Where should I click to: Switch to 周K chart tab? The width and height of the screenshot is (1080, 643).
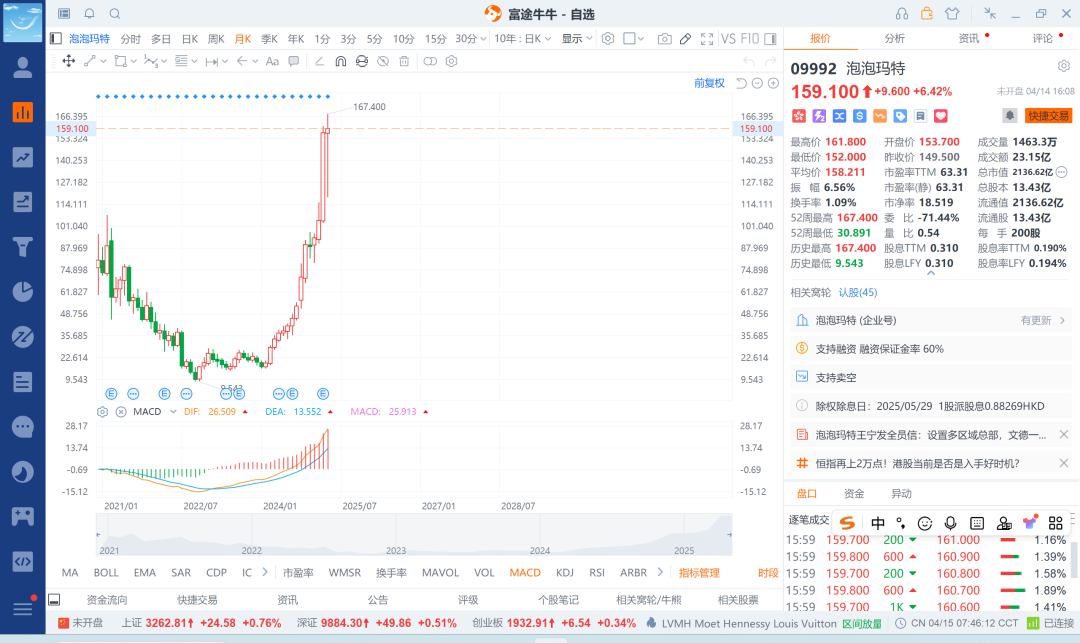tap(216, 39)
